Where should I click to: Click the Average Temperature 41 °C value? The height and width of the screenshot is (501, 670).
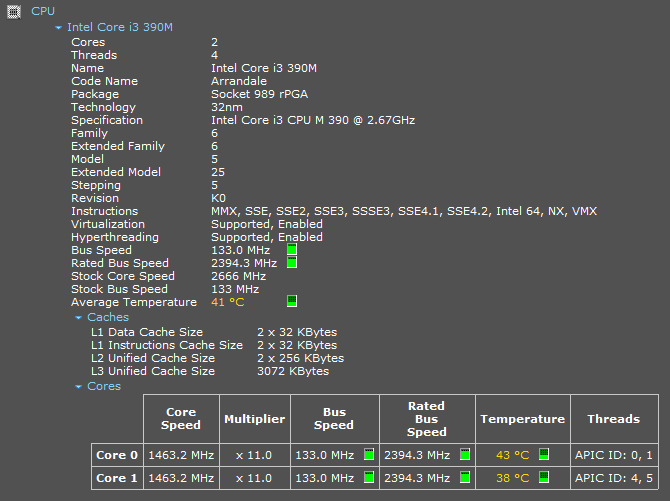pyautogui.click(x=227, y=302)
